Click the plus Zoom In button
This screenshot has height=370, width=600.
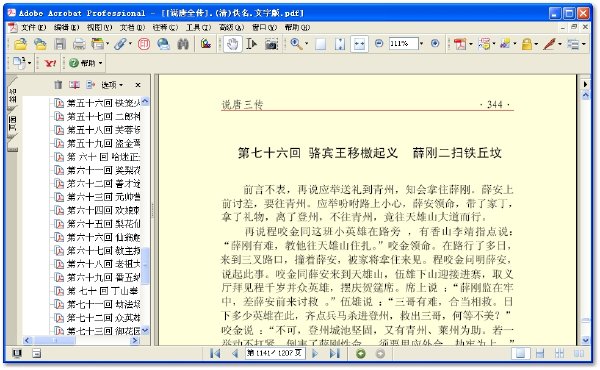tap(435, 44)
